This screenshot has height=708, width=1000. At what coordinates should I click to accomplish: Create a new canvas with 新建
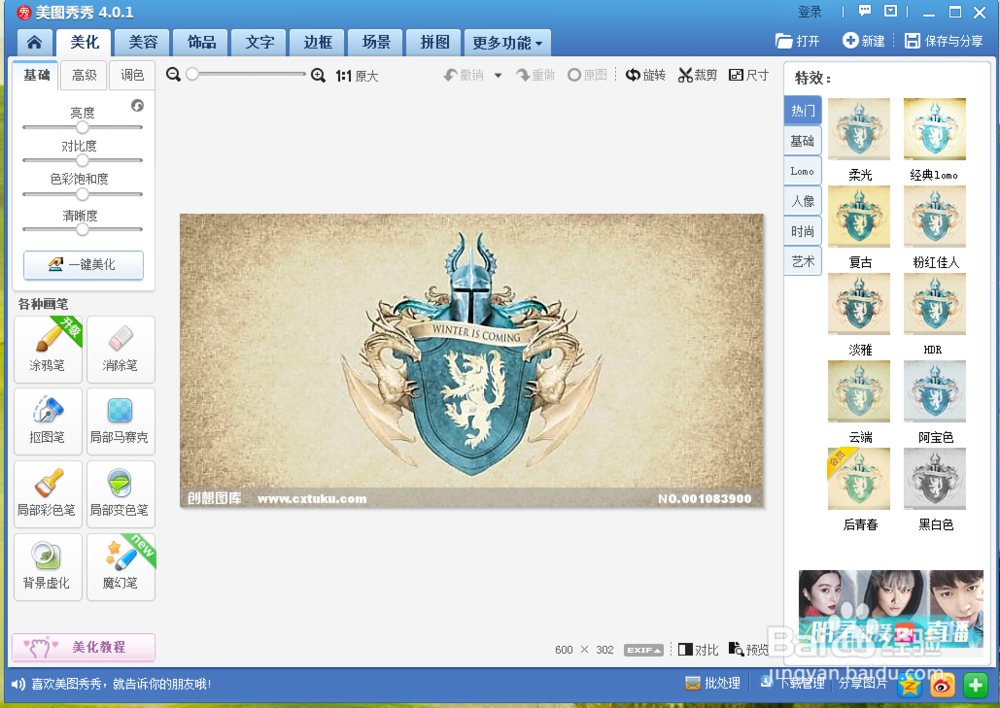click(864, 41)
